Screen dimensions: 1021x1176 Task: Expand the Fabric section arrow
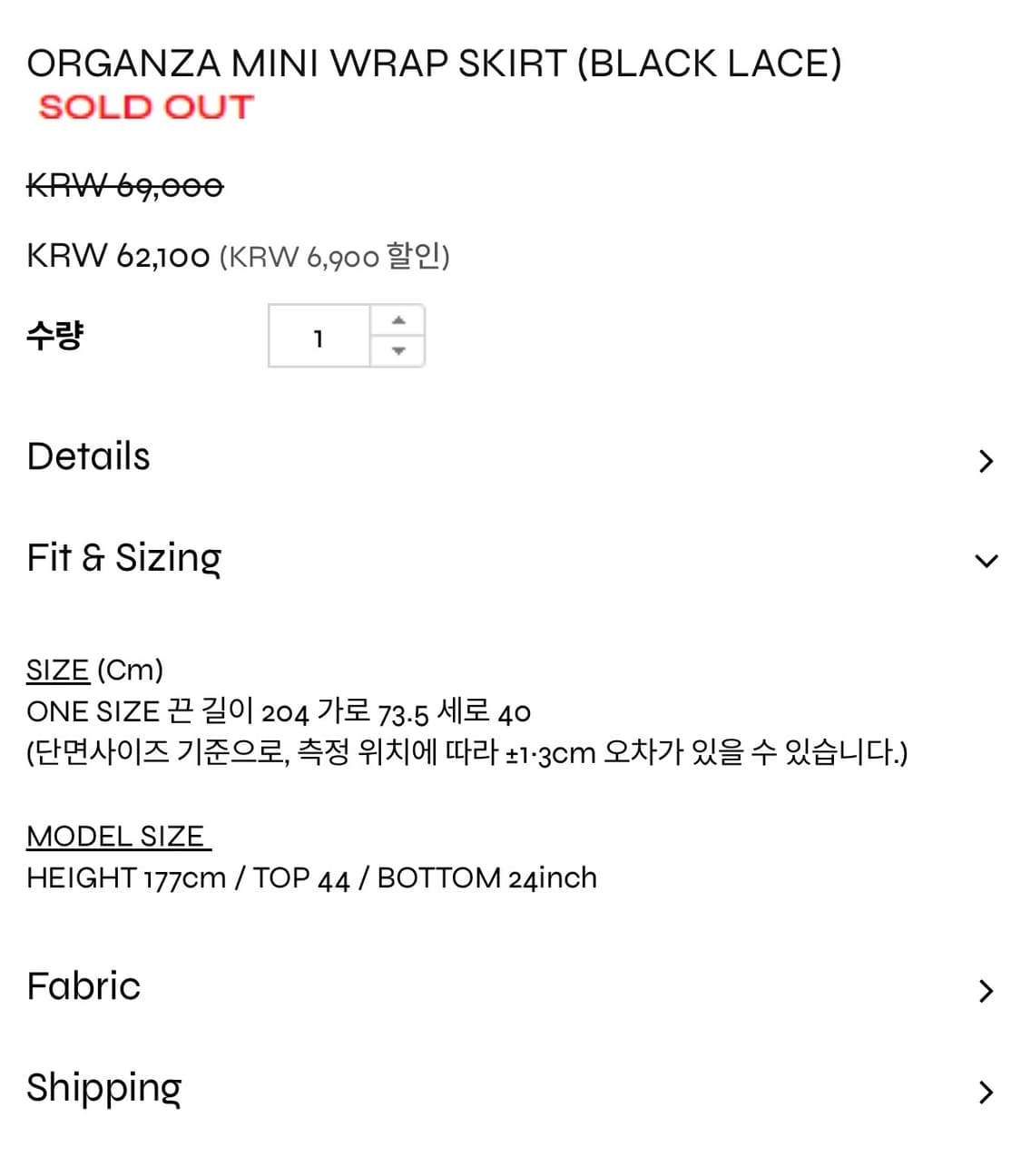(x=986, y=991)
